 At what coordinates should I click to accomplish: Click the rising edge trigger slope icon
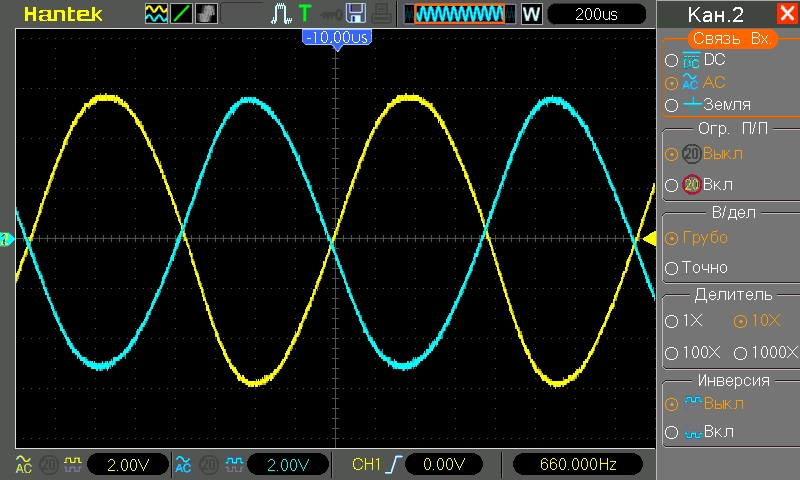click(394, 464)
